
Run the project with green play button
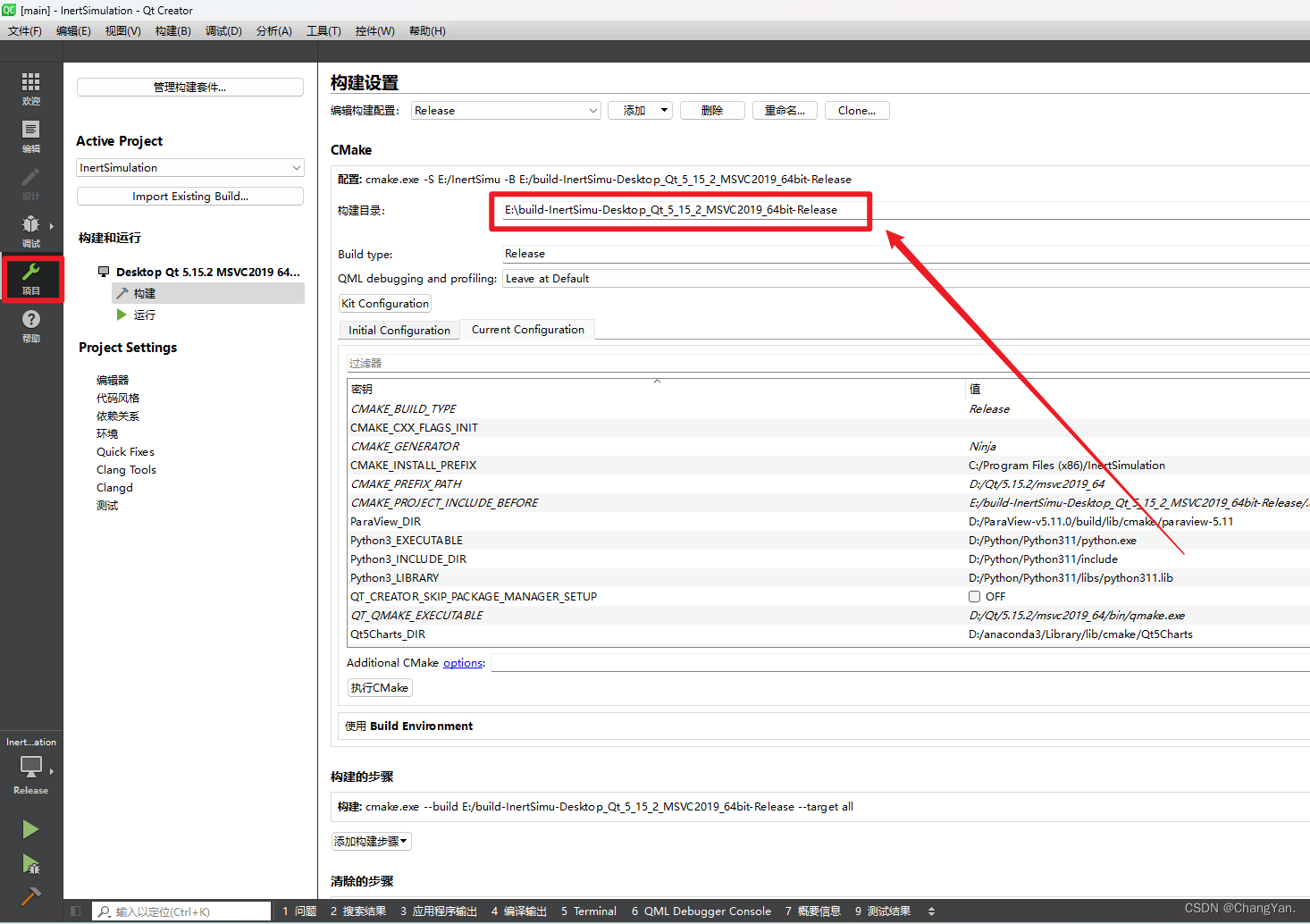(30, 829)
